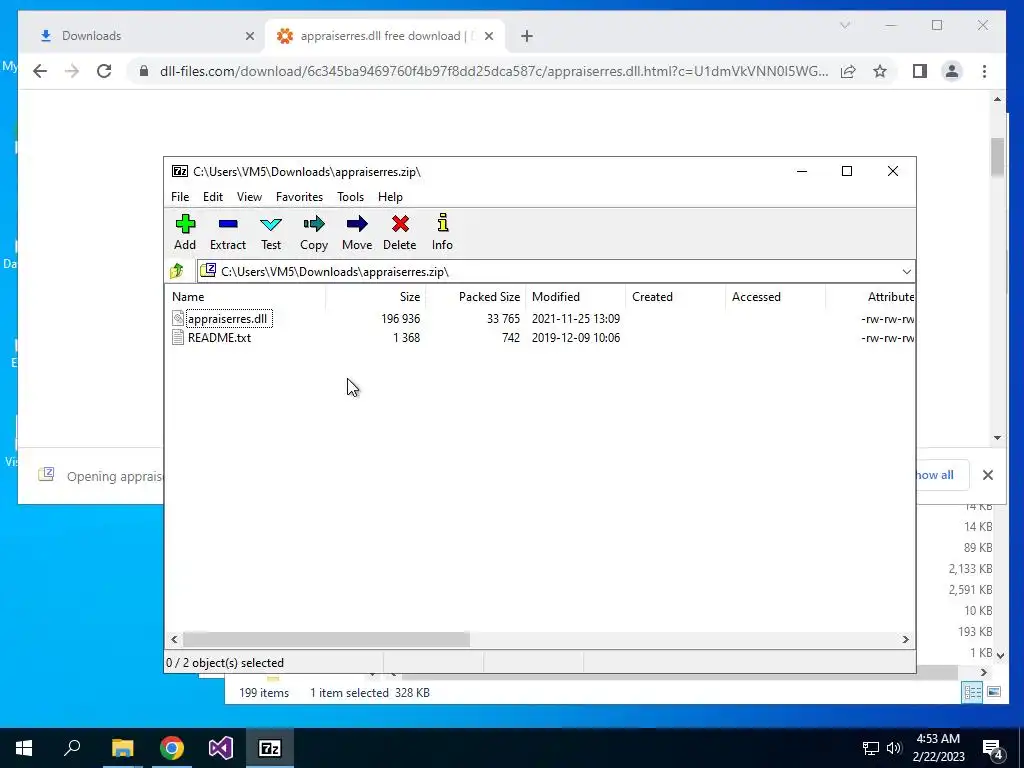This screenshot has height=768, width=1024.
Task: Click the Chrome page vertical scrollbar thumb
Action: (997, 157)
